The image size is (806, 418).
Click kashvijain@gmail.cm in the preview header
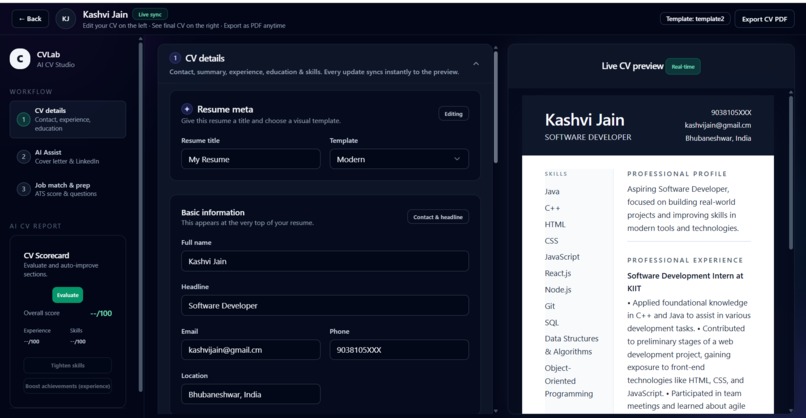(718, 125)
